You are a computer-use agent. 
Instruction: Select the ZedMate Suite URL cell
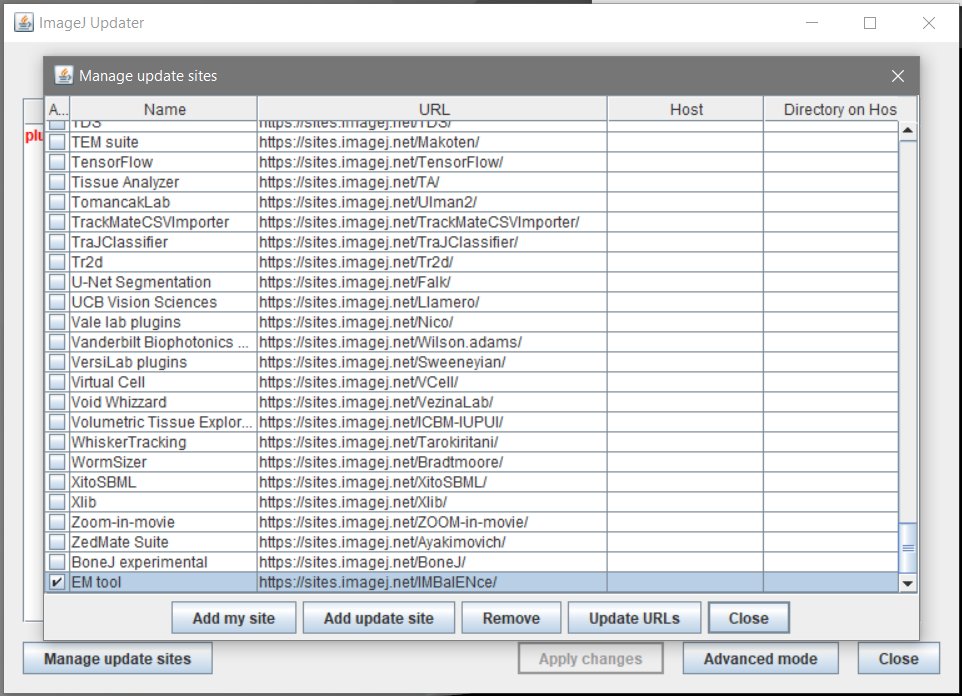click(x=432, y=542)
